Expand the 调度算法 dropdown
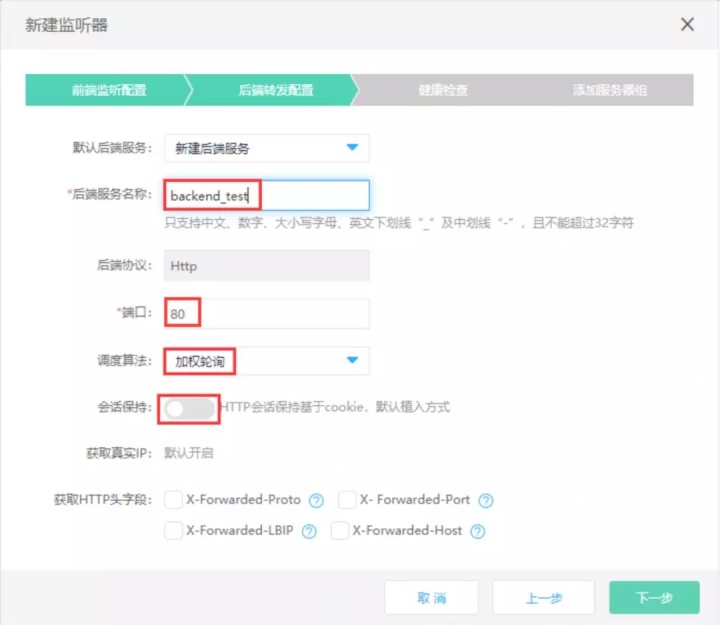This screenshot has width=720, height=625. (x=266, y=361)
